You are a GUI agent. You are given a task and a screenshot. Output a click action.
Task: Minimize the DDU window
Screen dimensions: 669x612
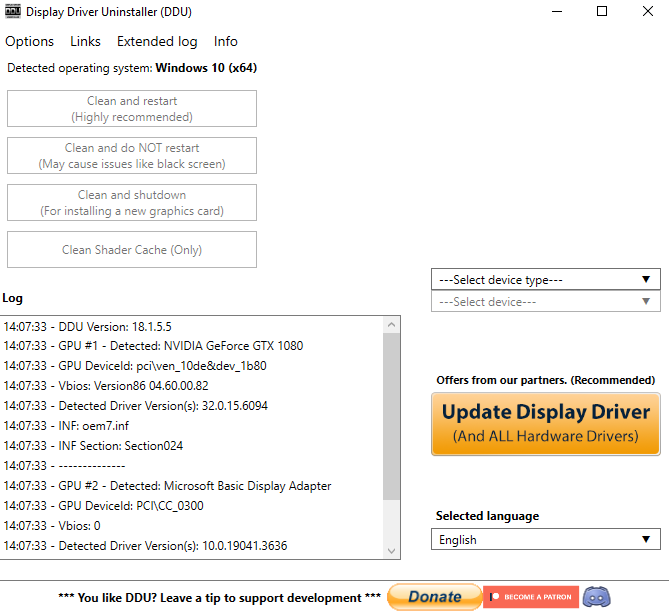pos(557,12)
